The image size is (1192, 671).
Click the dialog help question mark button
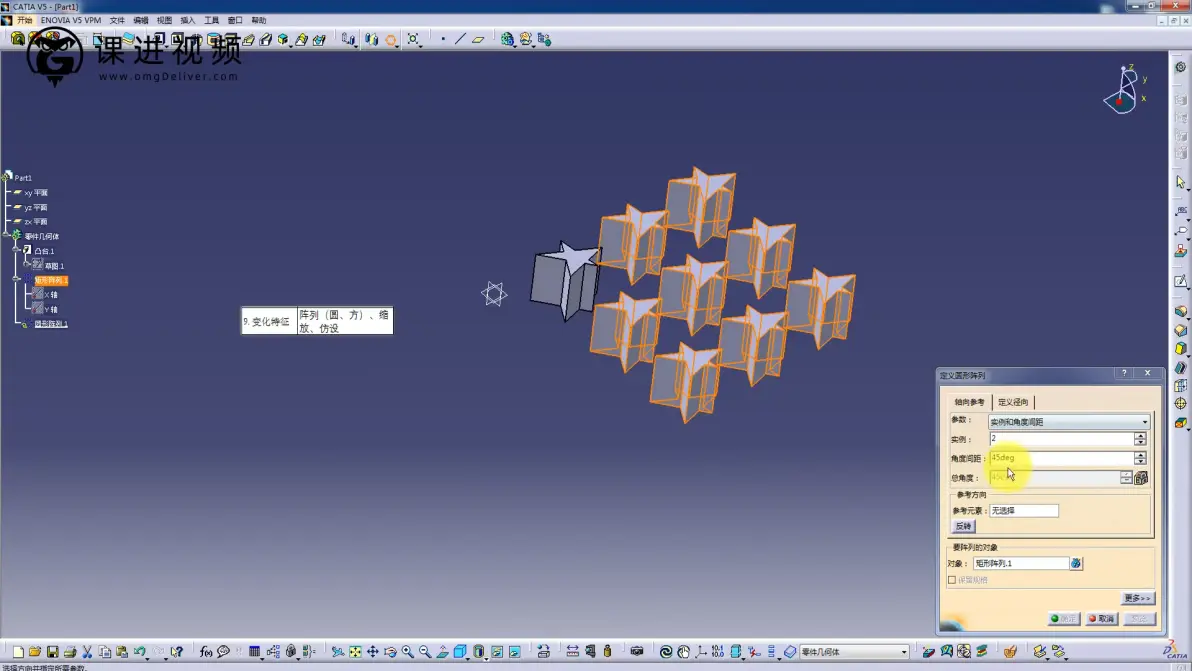tap(1124, 373)
